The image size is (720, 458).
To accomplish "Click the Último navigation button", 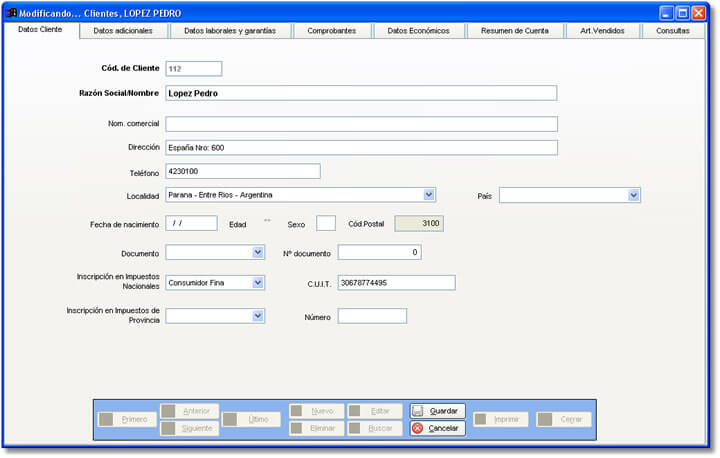I will pos(251,419).
